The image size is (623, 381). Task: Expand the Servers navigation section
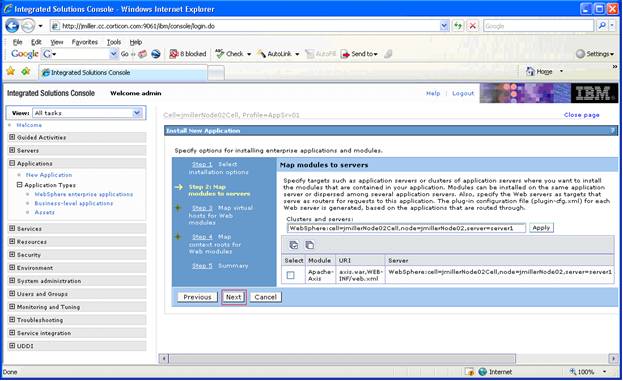(x=12, y=150)
